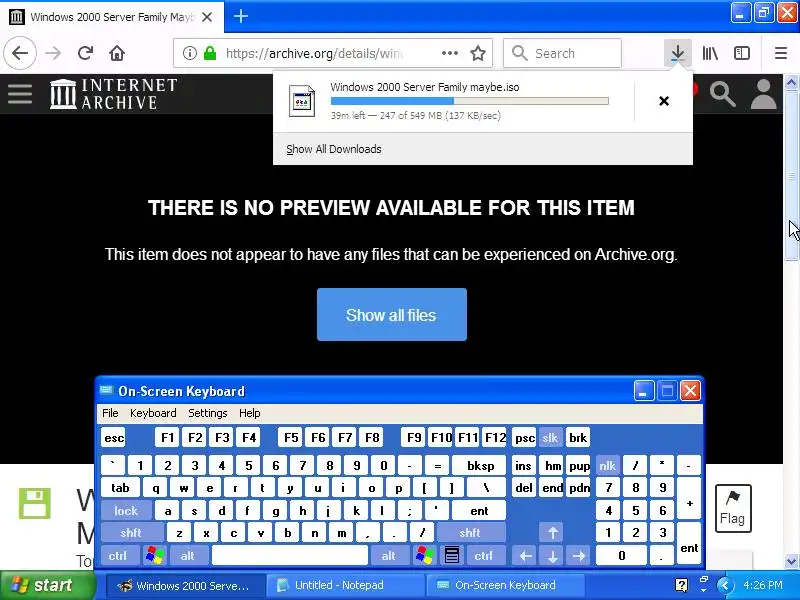Image resolution: width=800 pixels, height=600 pixels.
Task: Open the Internet Archive user account icon
Action: tap(763, 94)
